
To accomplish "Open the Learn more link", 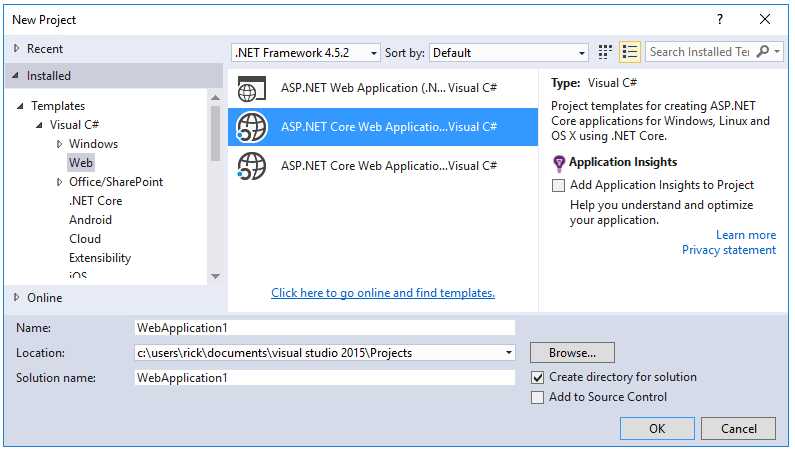I will pyautogui.click(x=745, y=235).
